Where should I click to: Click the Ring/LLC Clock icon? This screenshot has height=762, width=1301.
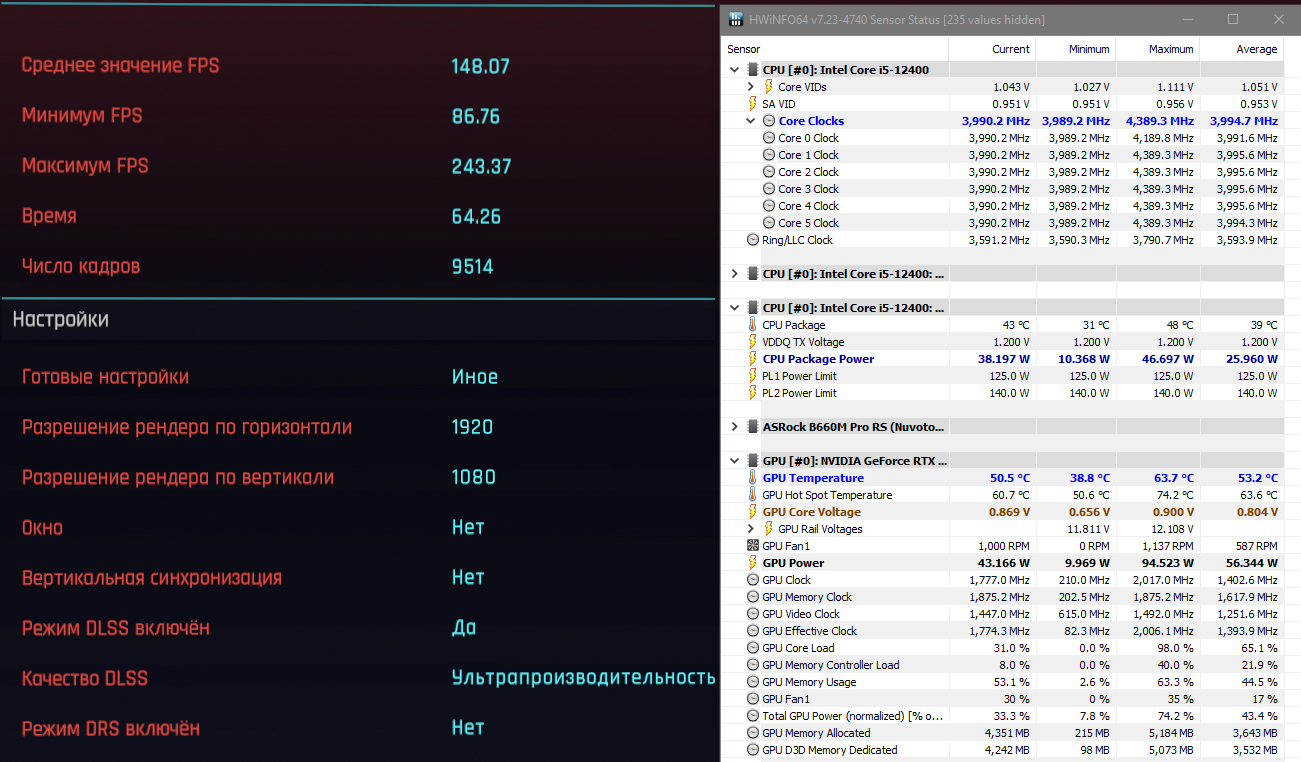(x=753, y=240)
